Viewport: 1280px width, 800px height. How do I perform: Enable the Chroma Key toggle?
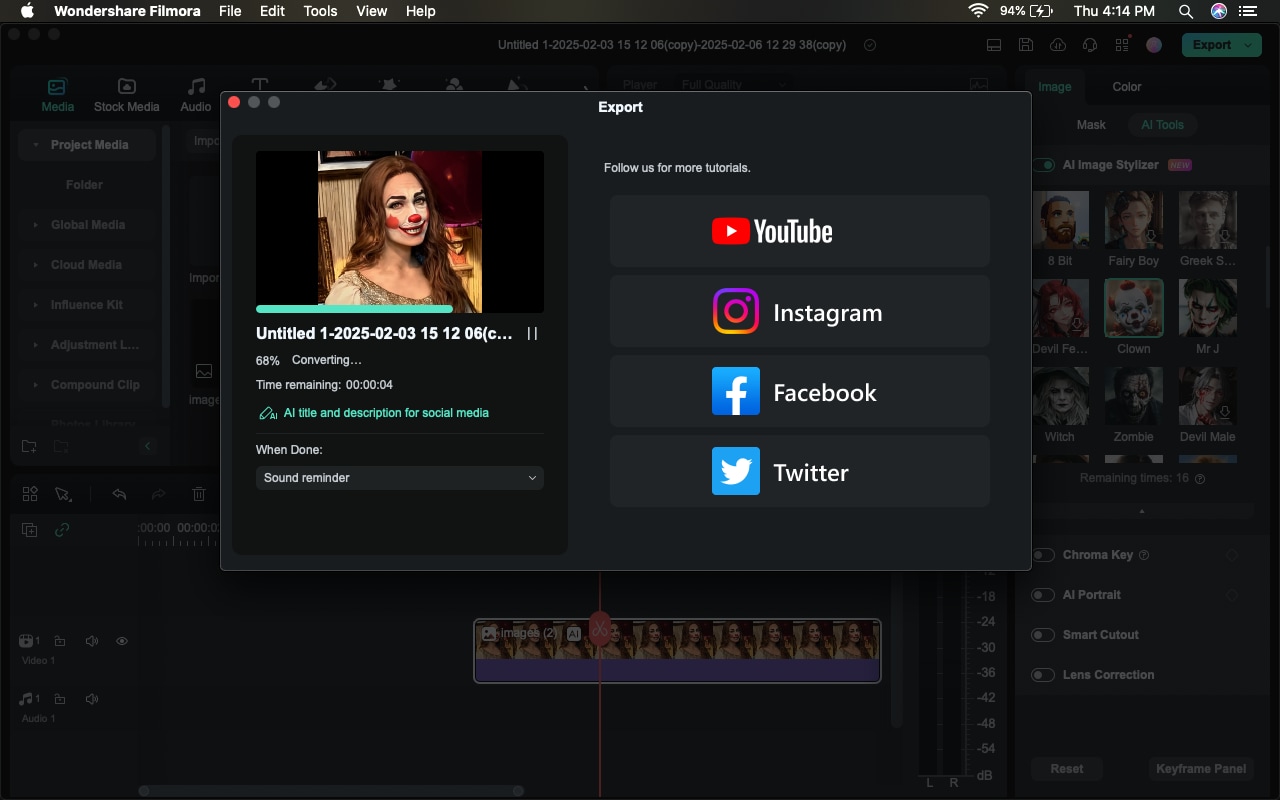click(x=1043, y=555)
